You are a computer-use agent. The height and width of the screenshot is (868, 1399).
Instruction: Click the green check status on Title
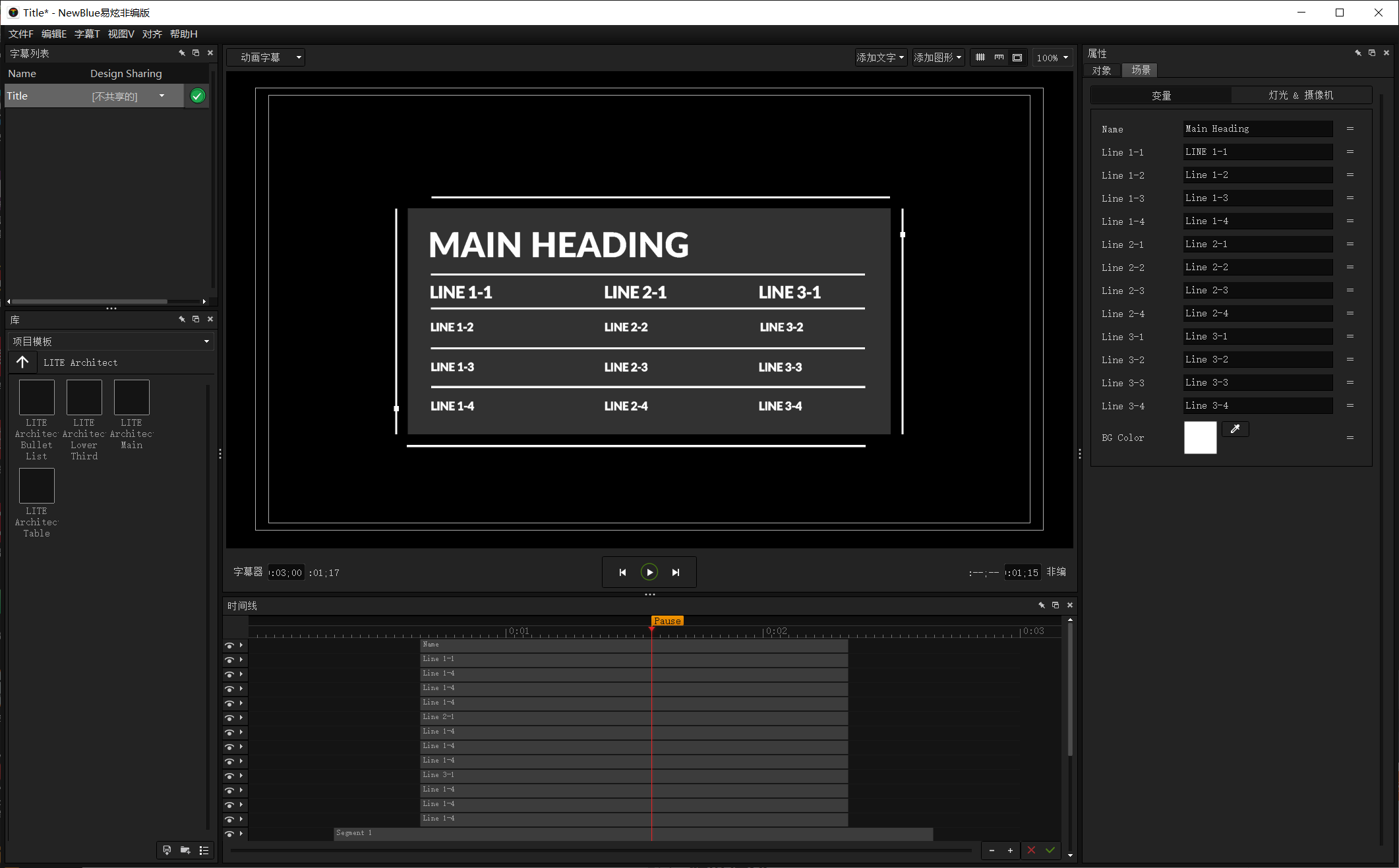click(197, 96)
